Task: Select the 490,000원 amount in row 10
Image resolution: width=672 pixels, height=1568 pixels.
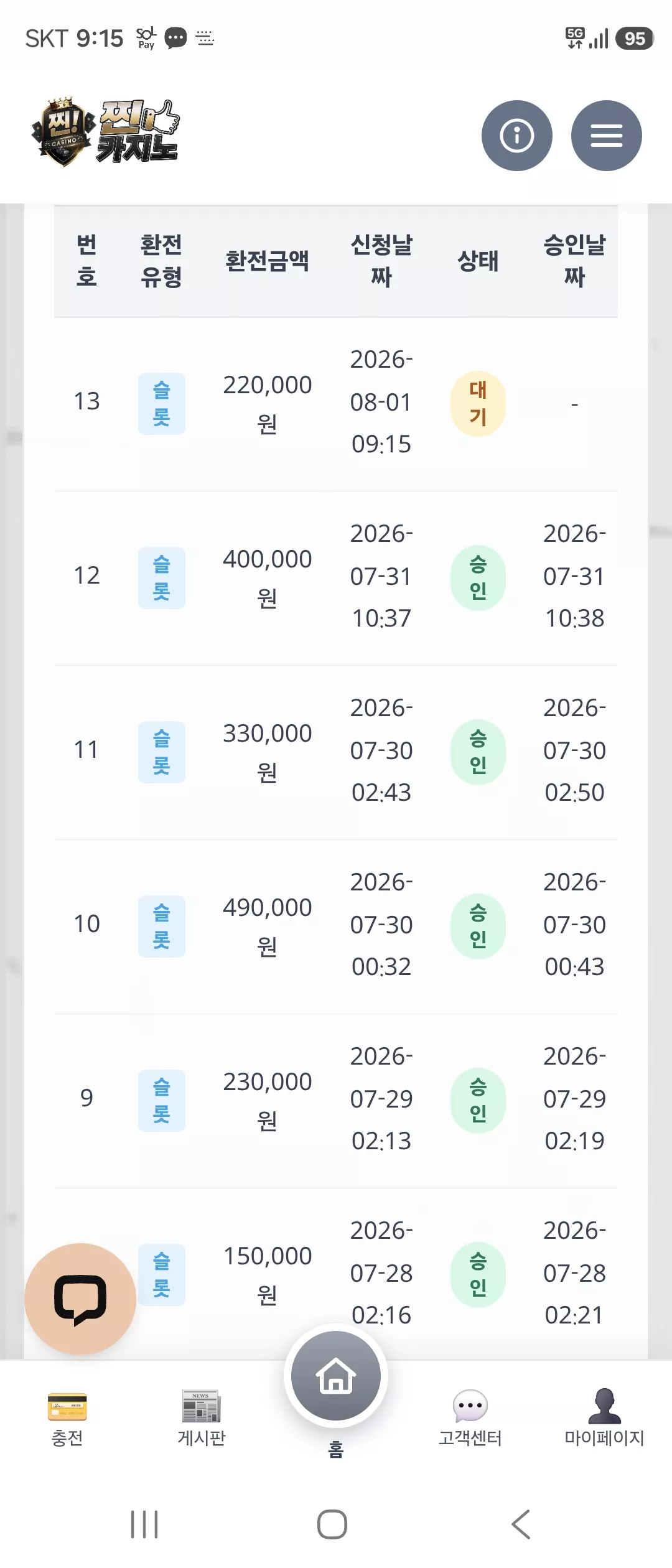Action: click(x=268, y=926)
